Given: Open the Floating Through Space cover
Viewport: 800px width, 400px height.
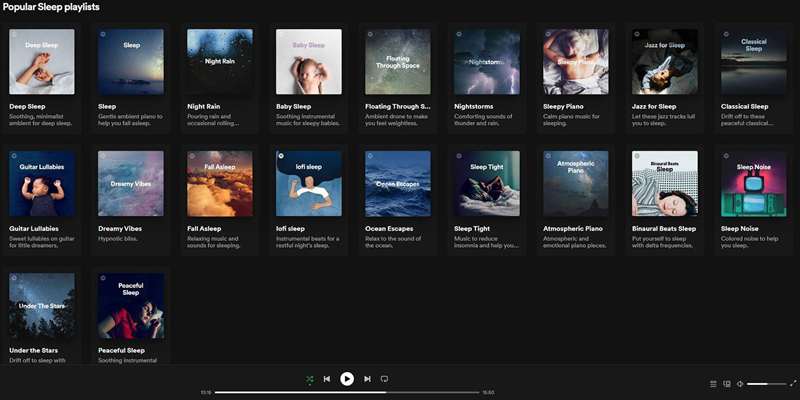Looking at the screenshot, I should (x=397, y=62).
